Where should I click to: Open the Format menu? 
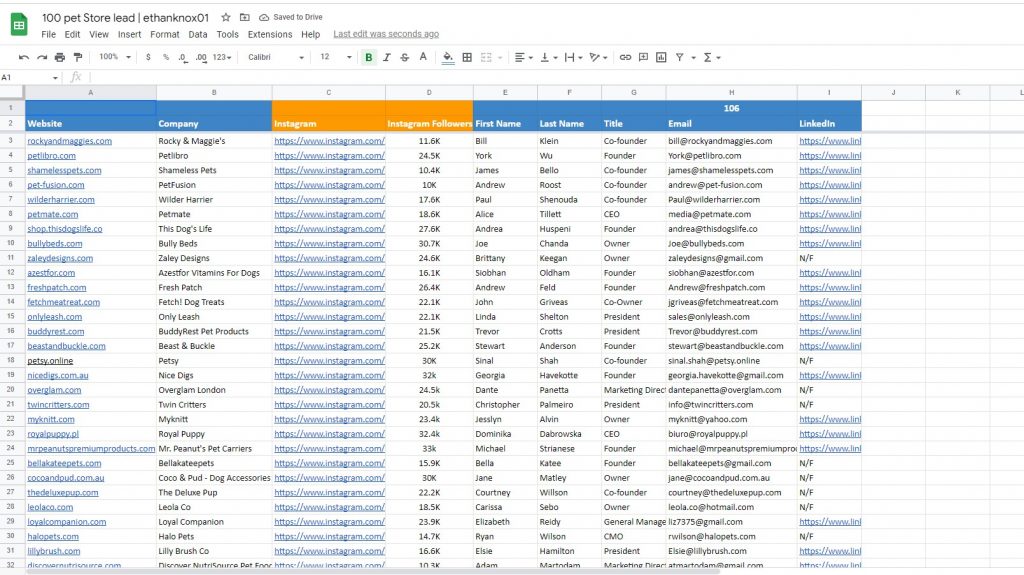[x=165, y=35]
